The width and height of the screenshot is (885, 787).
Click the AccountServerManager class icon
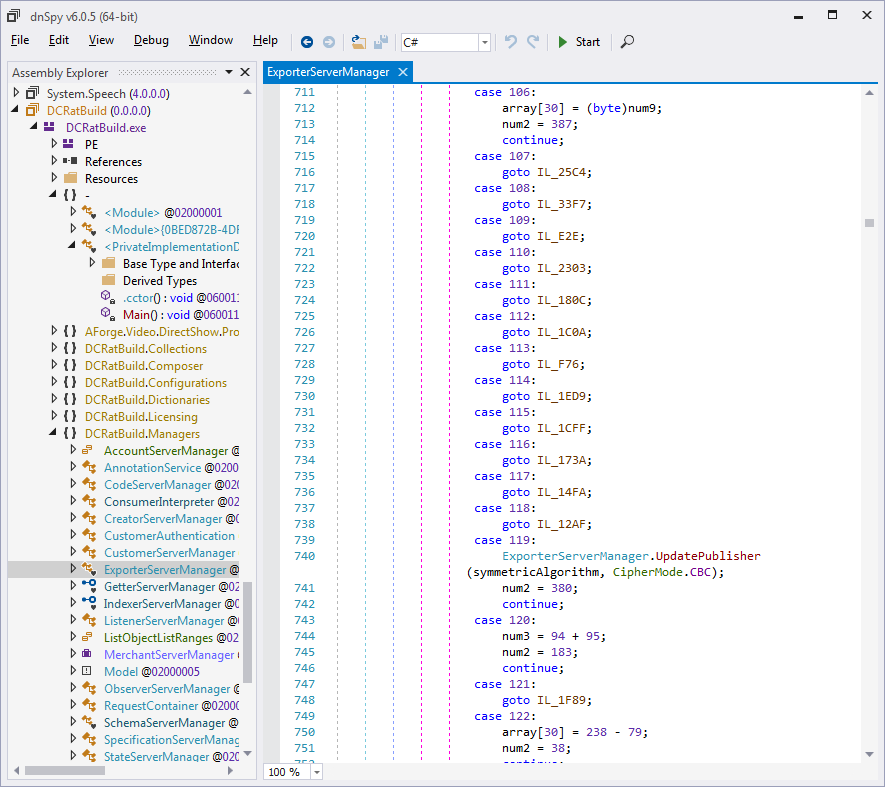click(x=87, y=451)
